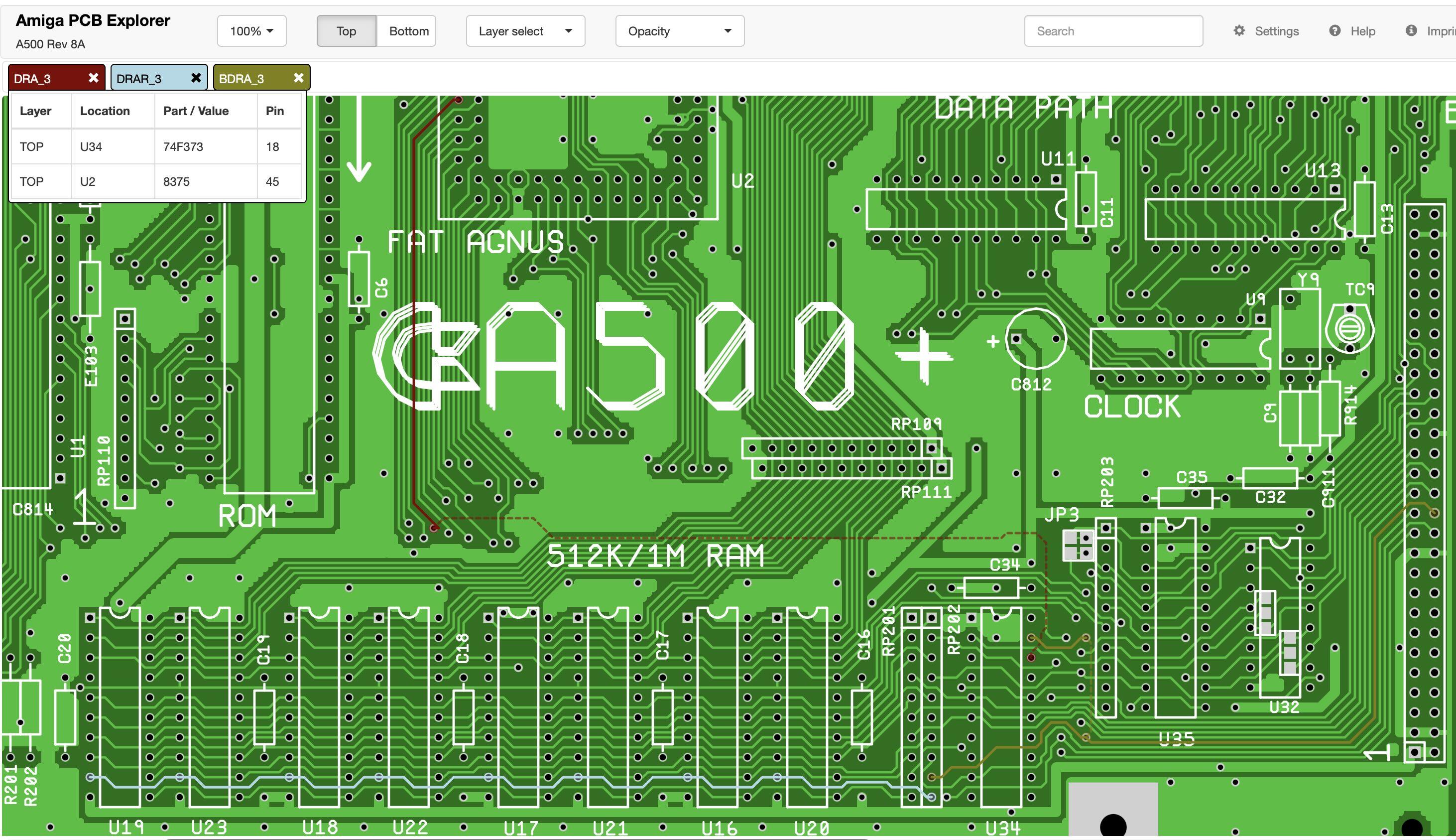Image resolution: width=1456 pixels, height=840 pixels.
Task: Click the ROM silkscreen label
Action: pos(247,516)
